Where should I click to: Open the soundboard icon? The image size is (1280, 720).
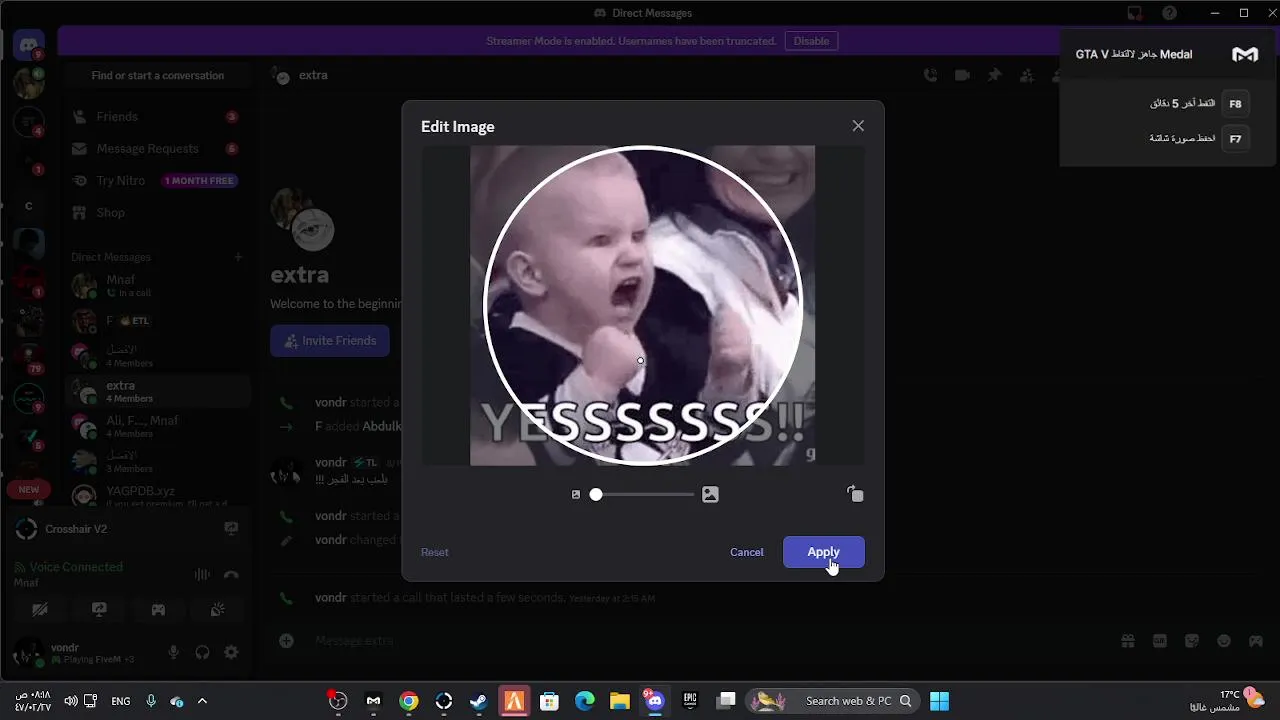[x=217, y=609]
